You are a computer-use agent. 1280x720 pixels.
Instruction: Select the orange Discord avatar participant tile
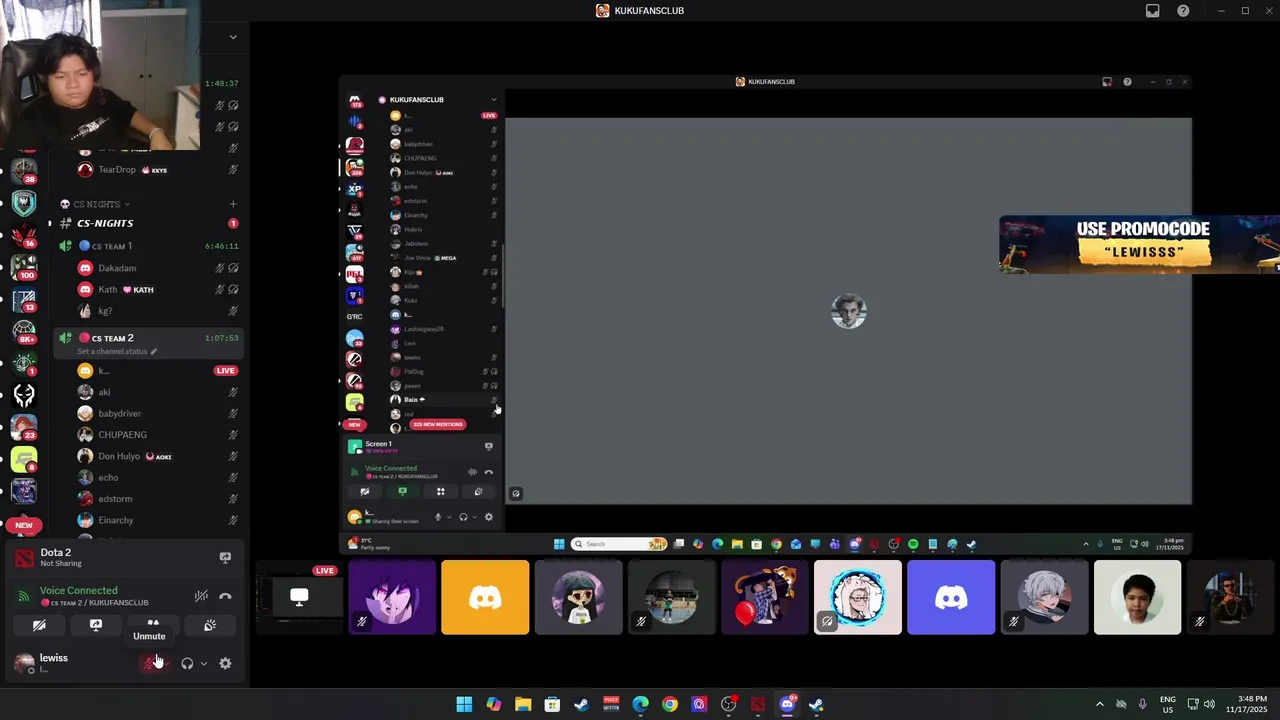485,597
